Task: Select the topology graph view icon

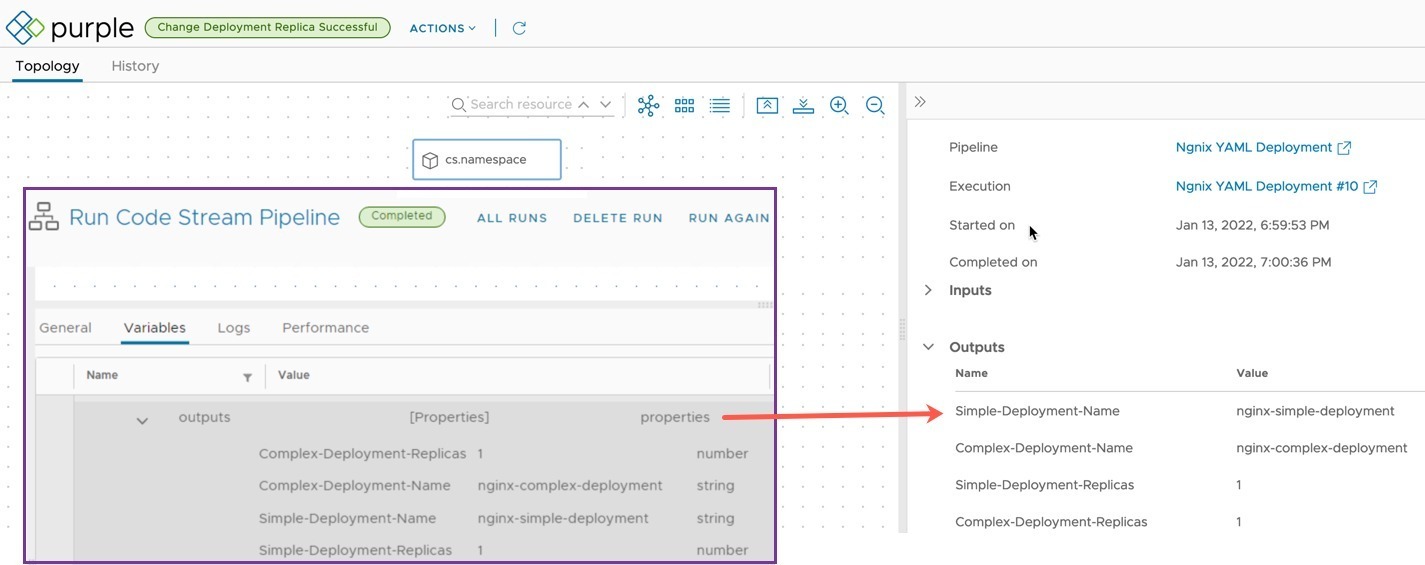Action: tap(649, 105)
